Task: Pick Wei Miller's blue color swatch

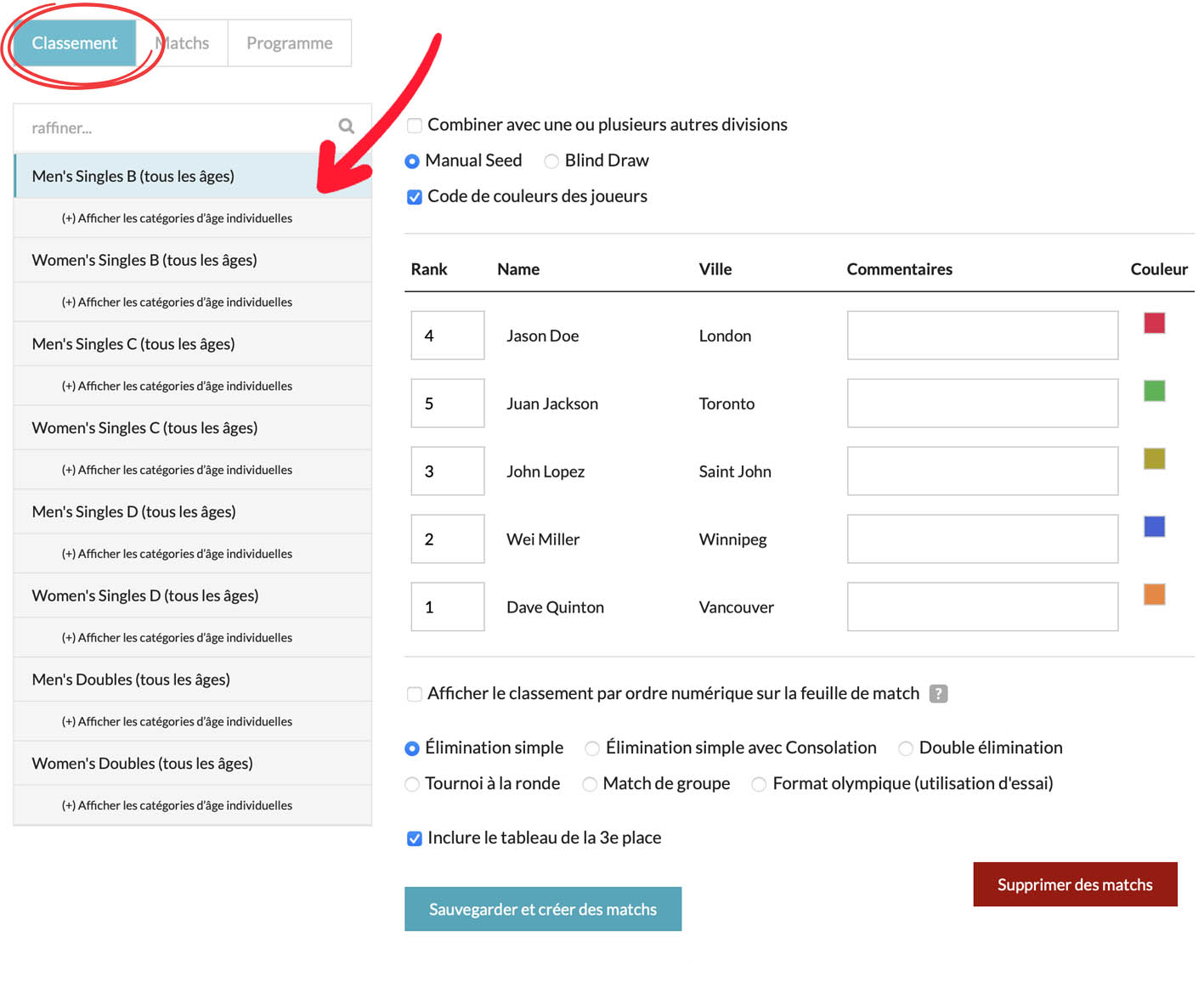Action: click(1154, 527)
